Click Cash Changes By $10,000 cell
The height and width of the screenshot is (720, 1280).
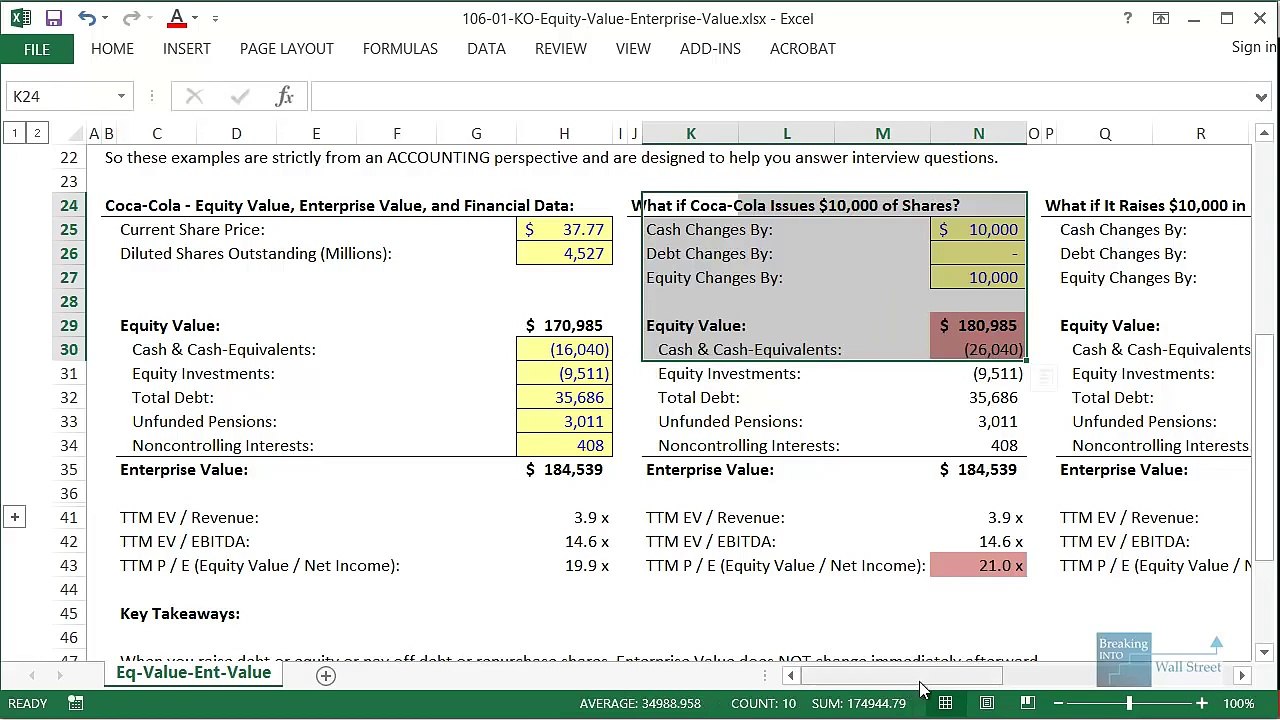click(x=978, y=229)
